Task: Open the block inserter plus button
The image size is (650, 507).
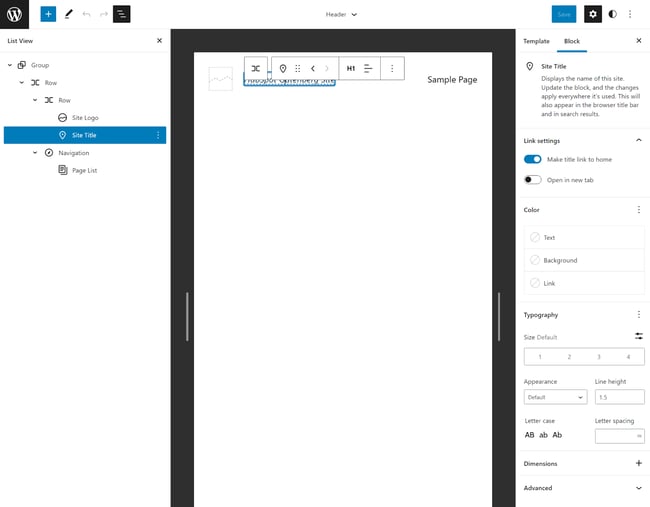Action: [48, 14]
